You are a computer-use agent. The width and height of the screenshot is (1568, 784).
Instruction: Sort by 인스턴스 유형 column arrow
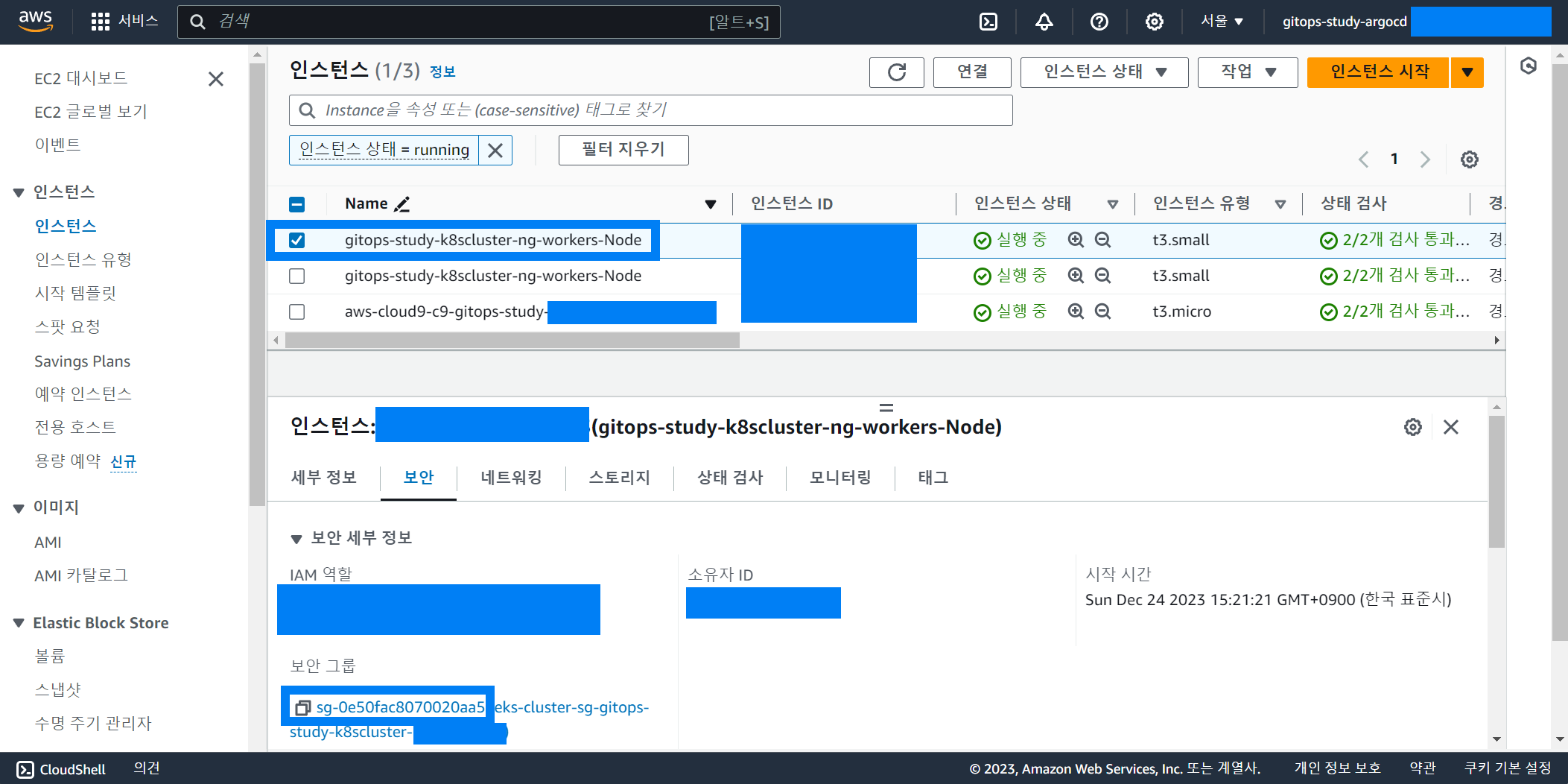[1280, 204]
